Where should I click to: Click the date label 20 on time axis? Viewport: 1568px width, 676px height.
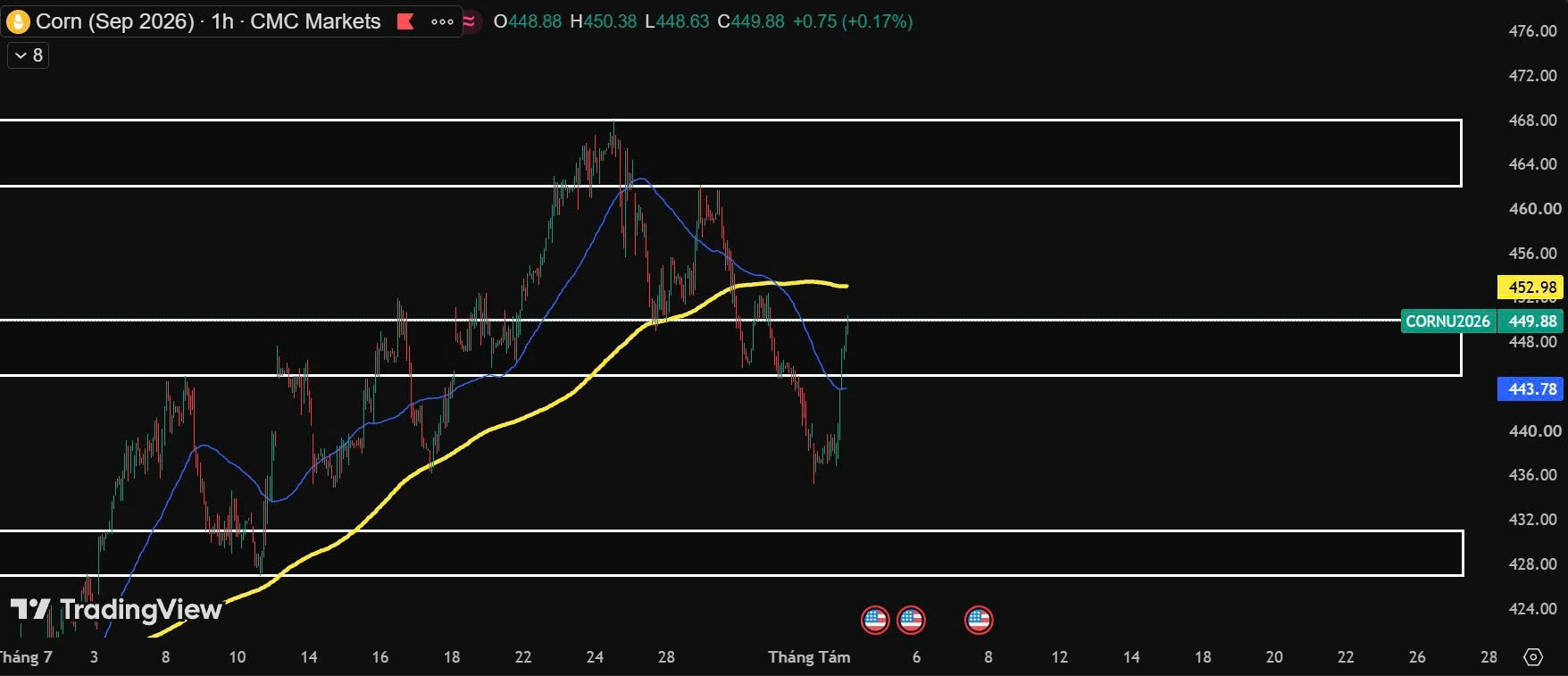click(1274, 657)
